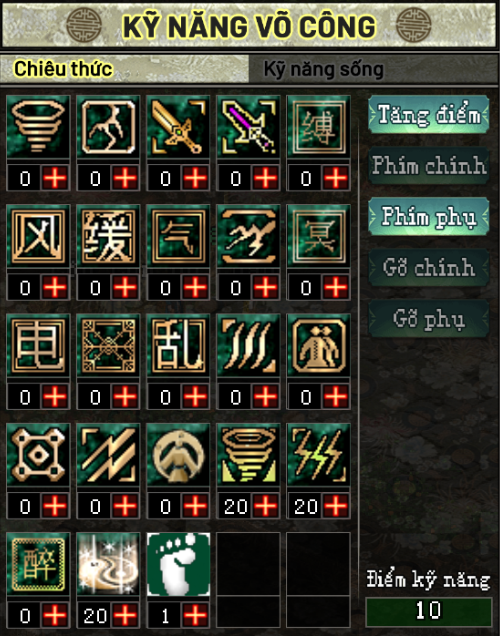500x636 pixels.
Task: Select the golden sword skill icon
Action: (x=178, y=127)
